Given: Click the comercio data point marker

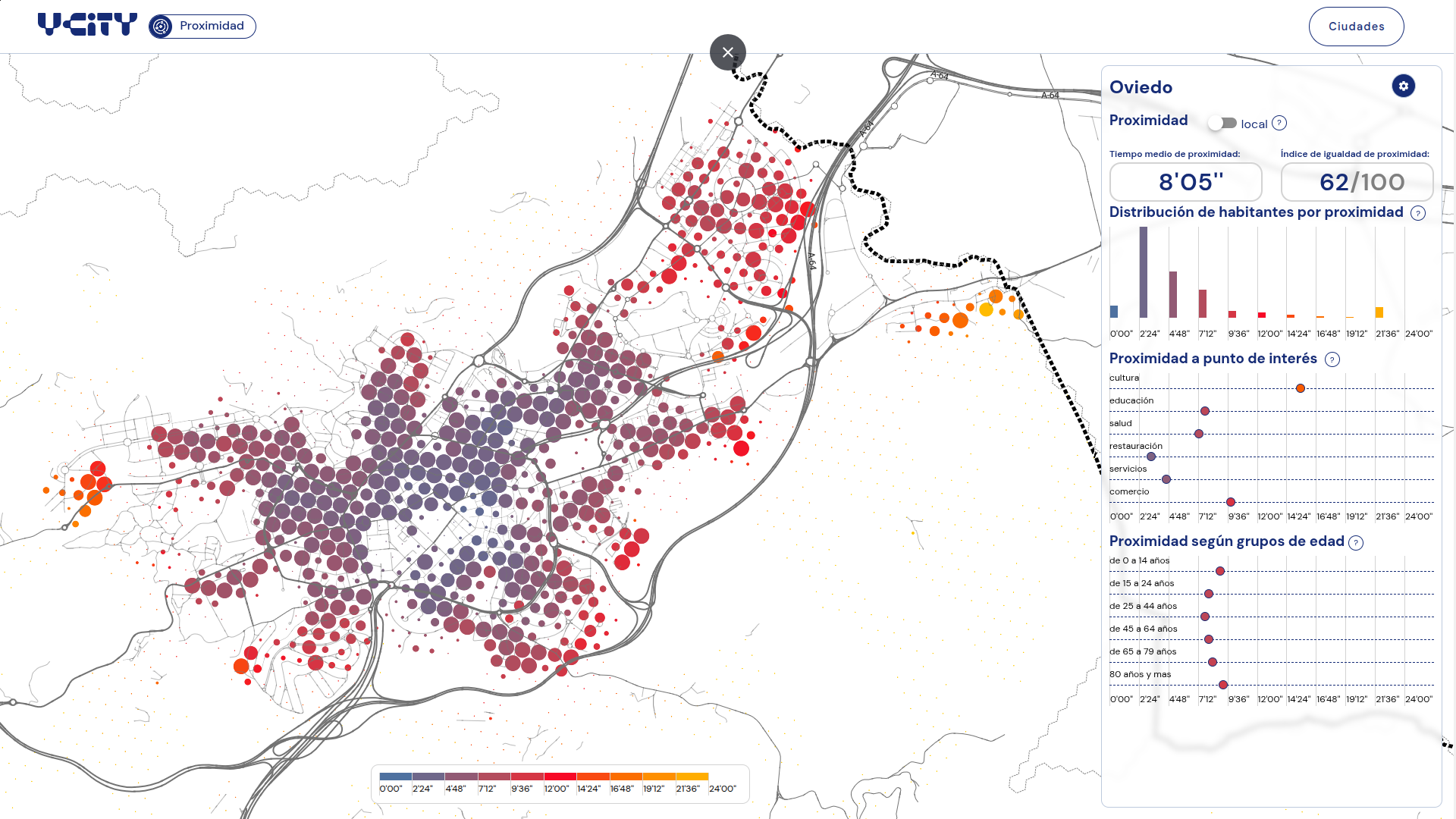Looking at the screenshot, I should click(x=1231, y=502).
